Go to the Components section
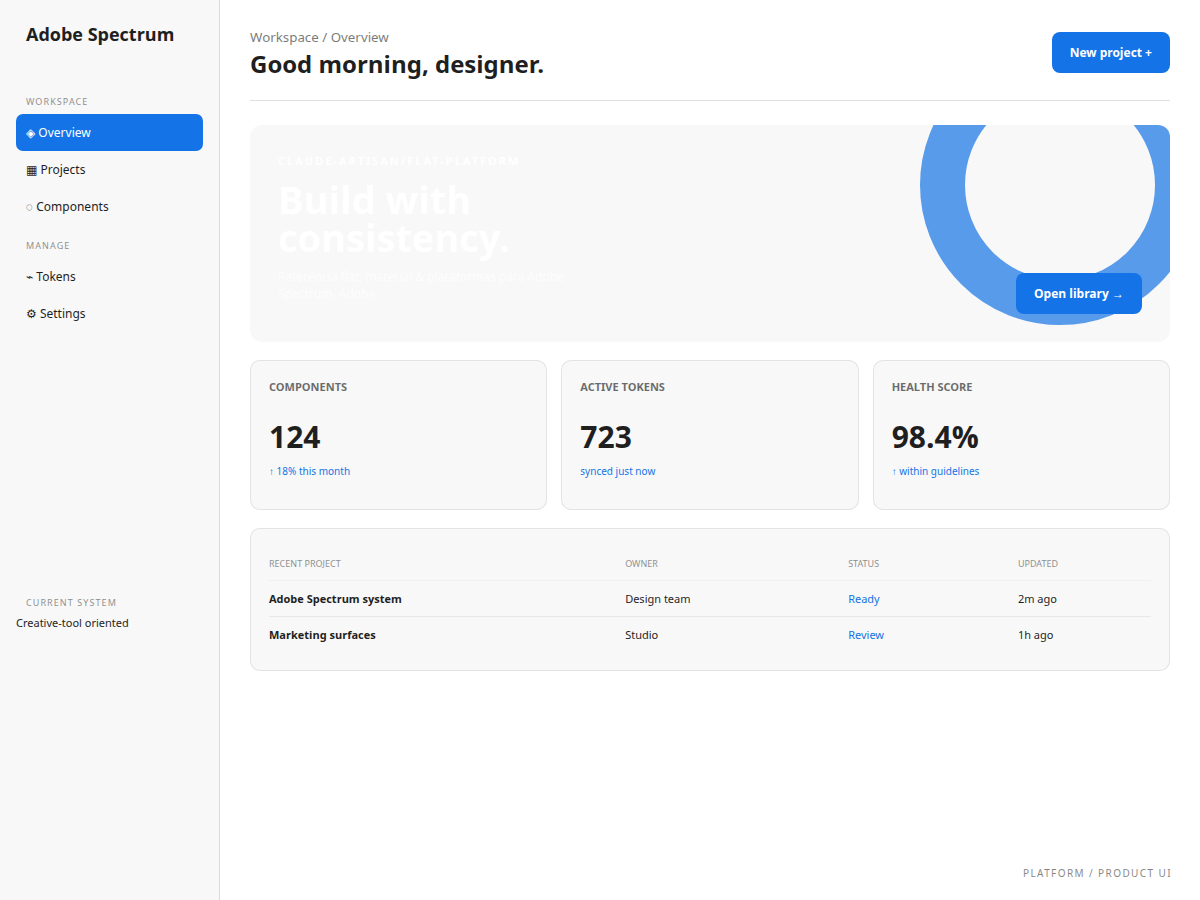This screenshot has height=900, width=1200. (x=109, y=207)
